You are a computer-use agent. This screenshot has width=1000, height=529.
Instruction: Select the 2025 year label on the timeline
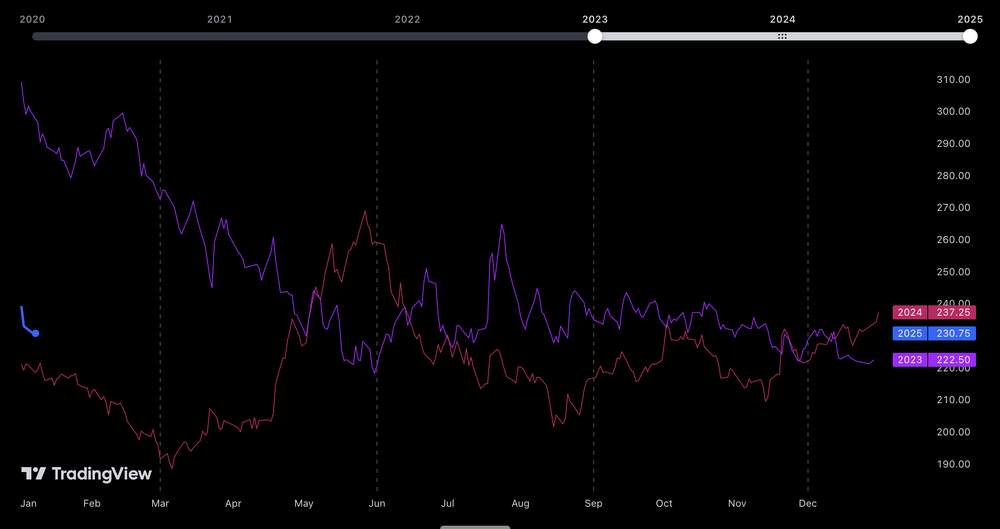point(970,19)
